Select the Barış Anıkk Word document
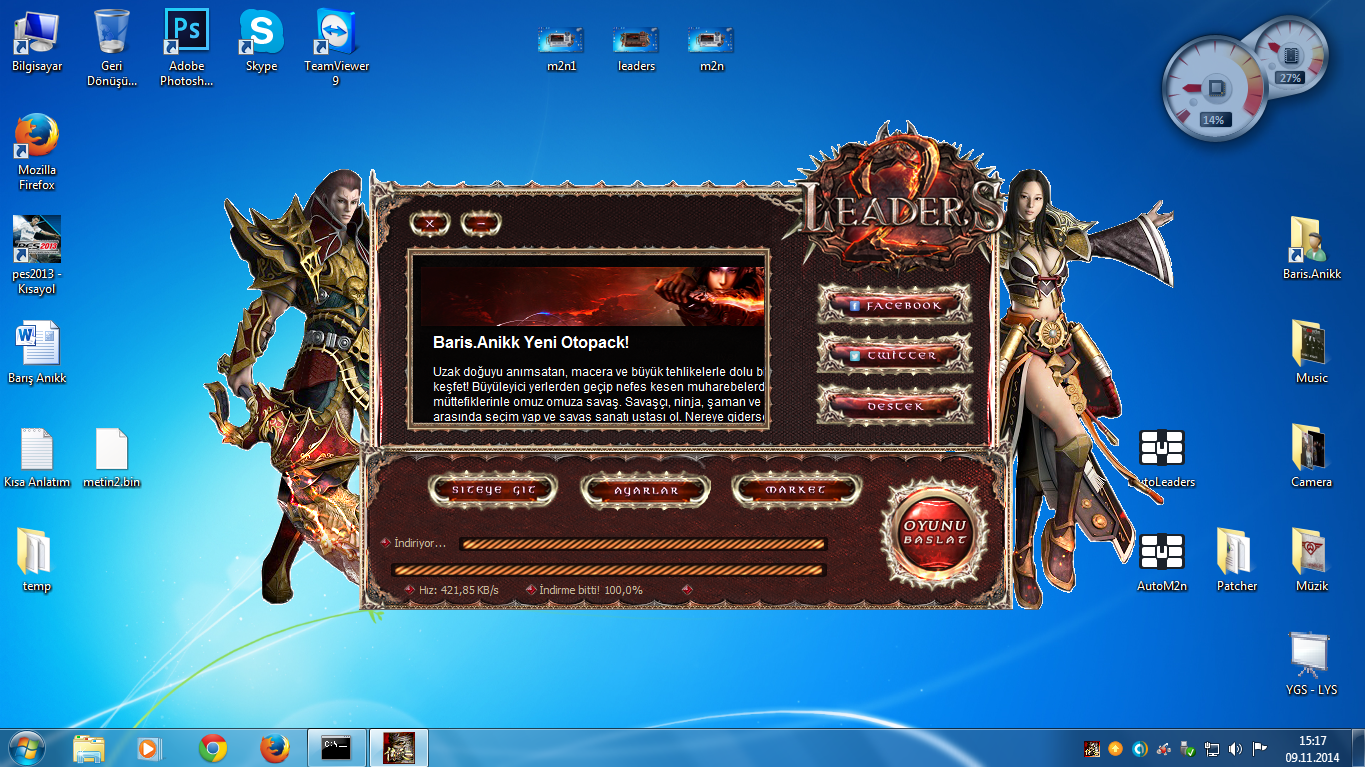 tap(37, 352)
